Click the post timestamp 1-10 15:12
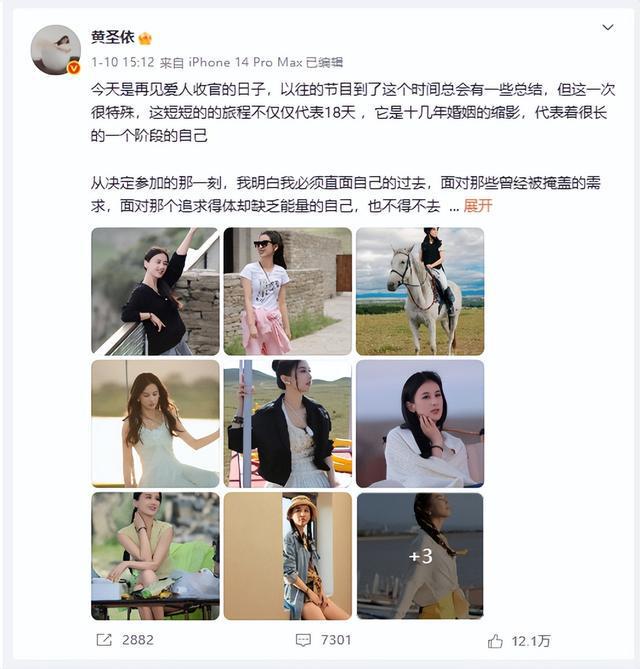Viewport: 640px width, 669px height. (122, 63)
